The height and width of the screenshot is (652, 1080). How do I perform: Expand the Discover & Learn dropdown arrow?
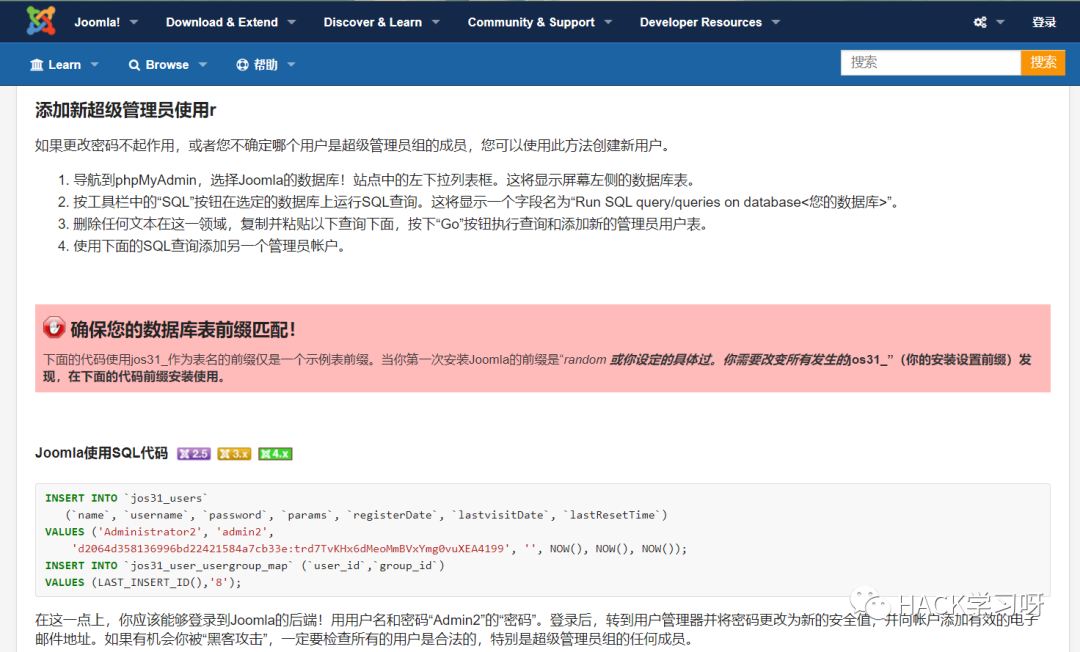click(x=435, y=22)
